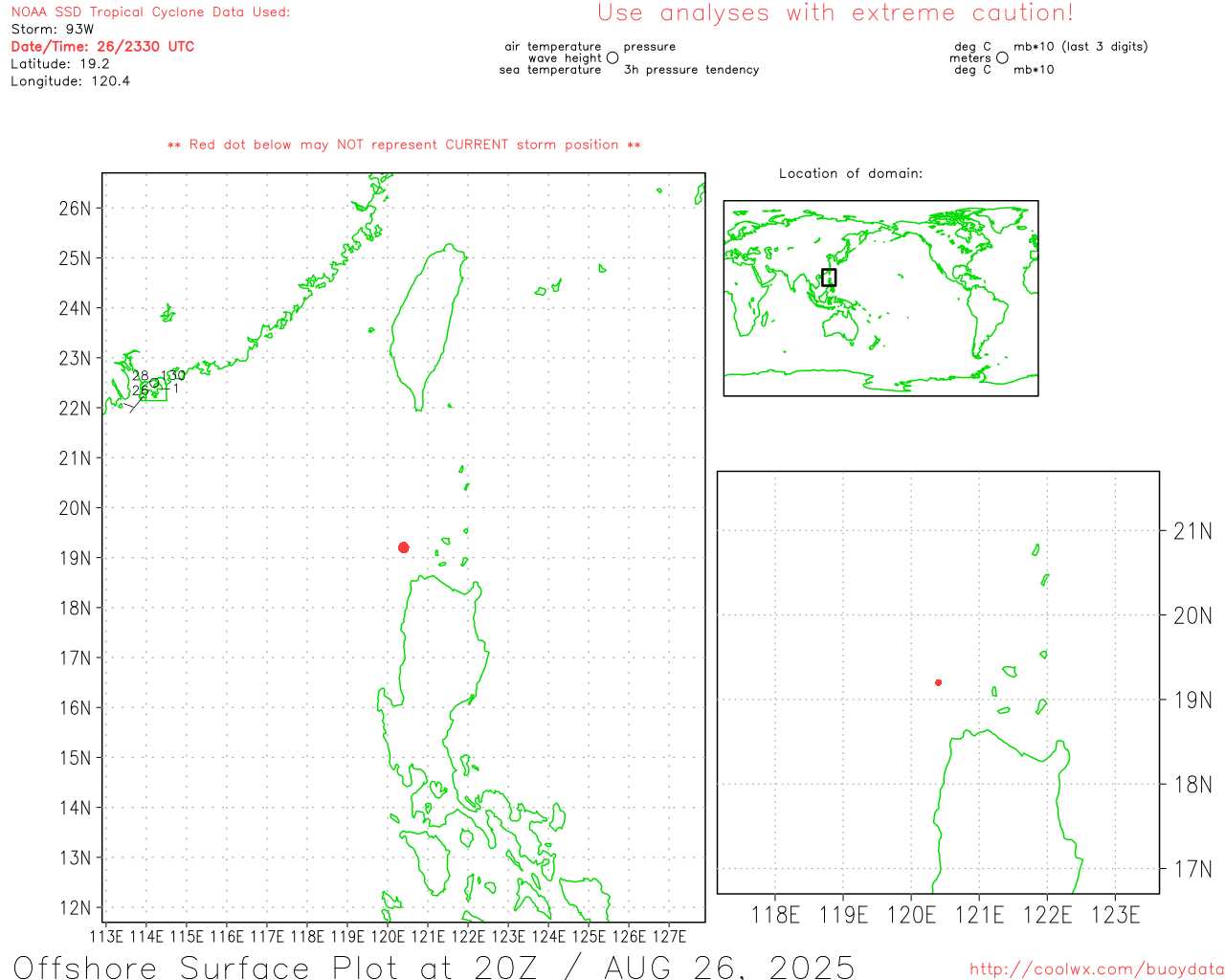Click the '130' pressure value near Hong Kong station
The height and width of the screenshot is (980, 1225).
point(173,376)
